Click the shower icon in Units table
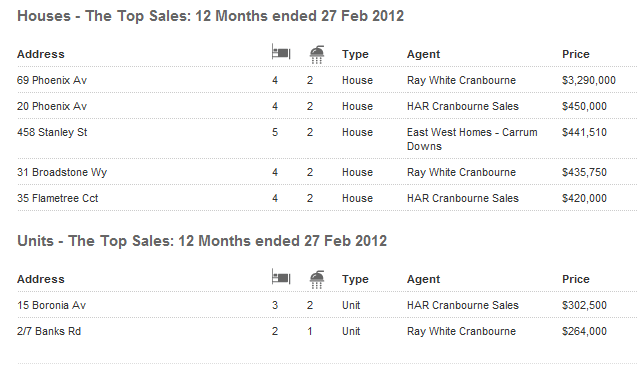Image resolution: width=639 pixels, height=379 pixels. click(317, 280)
